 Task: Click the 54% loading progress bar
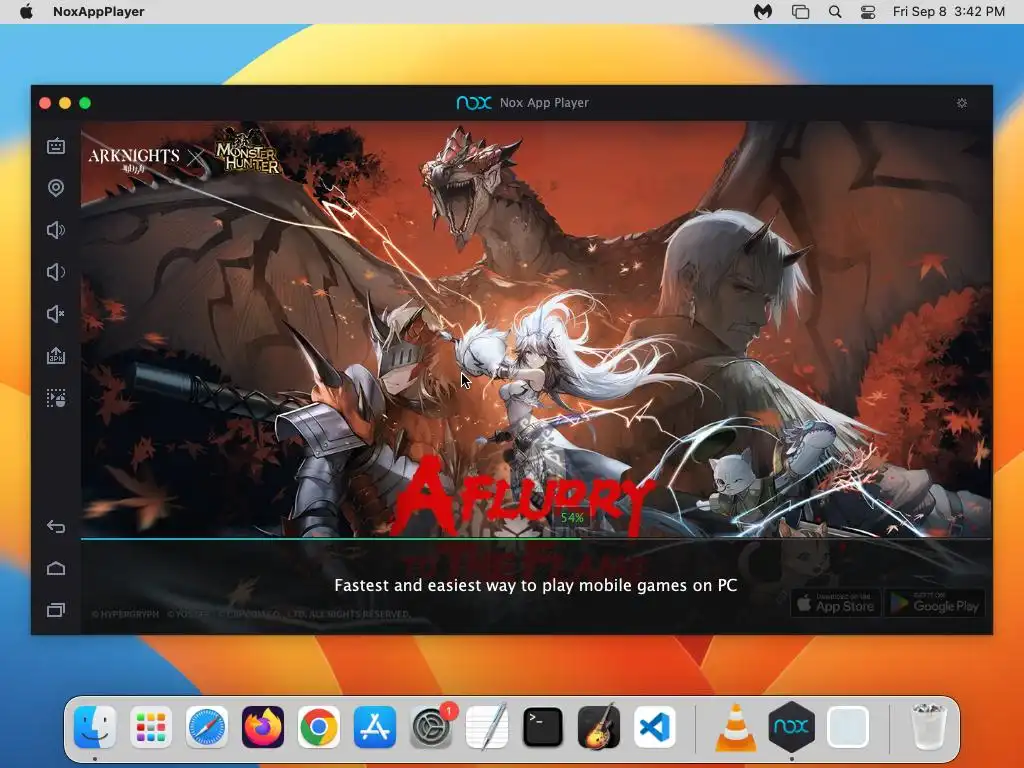[x=536, y=539]
